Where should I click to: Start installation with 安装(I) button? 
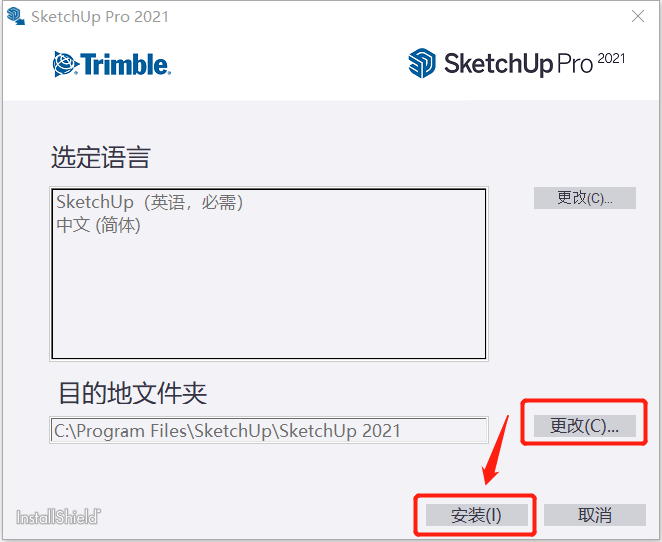[477, 515]
